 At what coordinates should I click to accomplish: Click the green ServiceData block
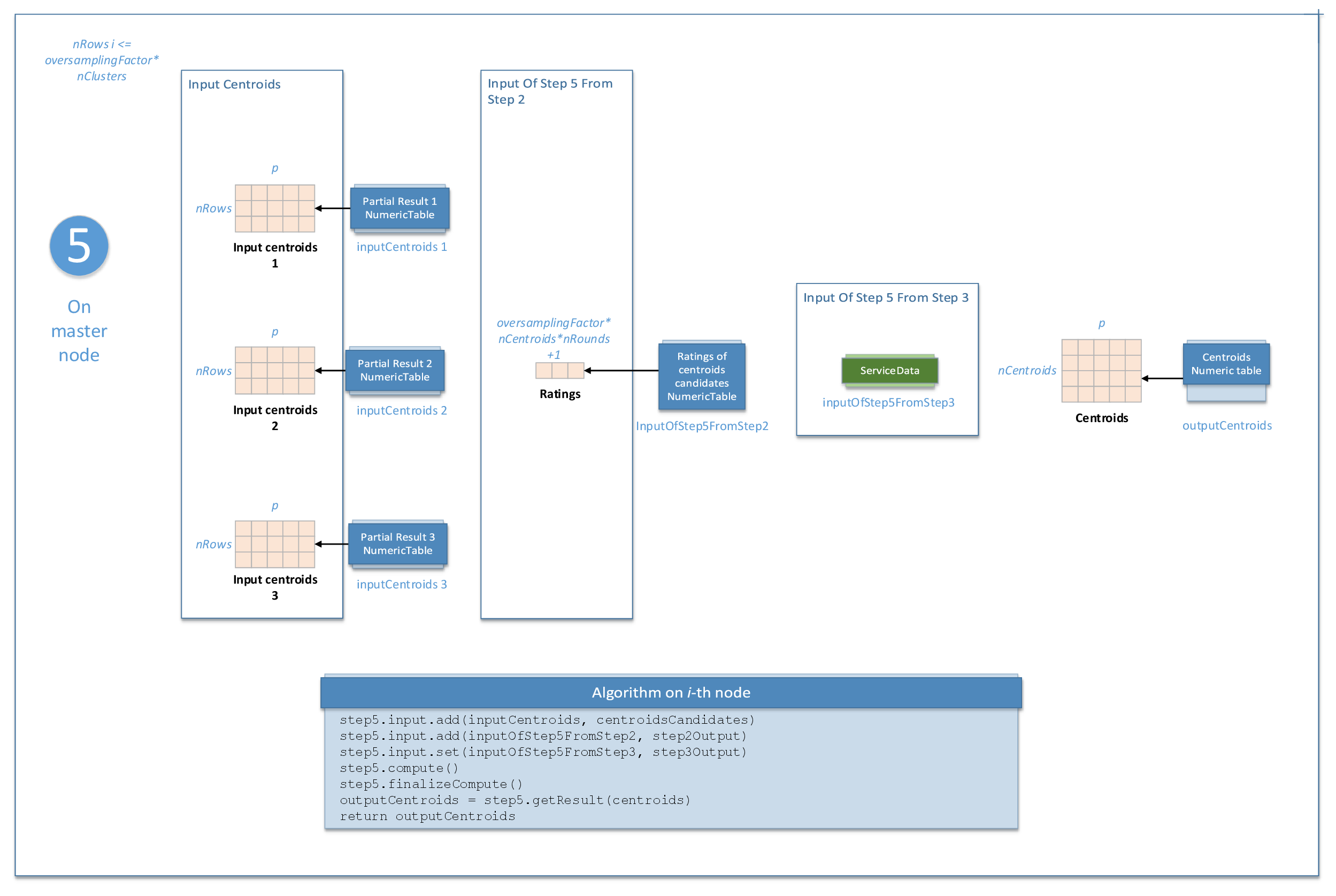coord(889,370)
